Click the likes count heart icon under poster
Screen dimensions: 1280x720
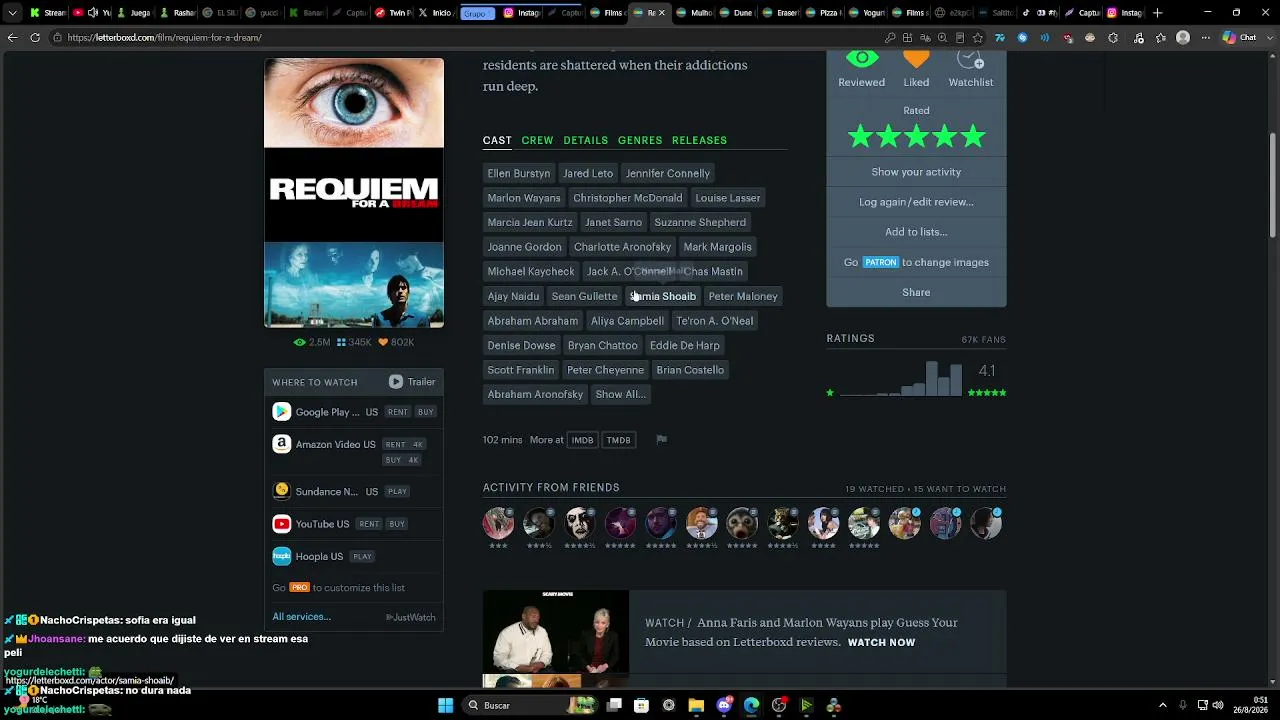coord(383,342)
